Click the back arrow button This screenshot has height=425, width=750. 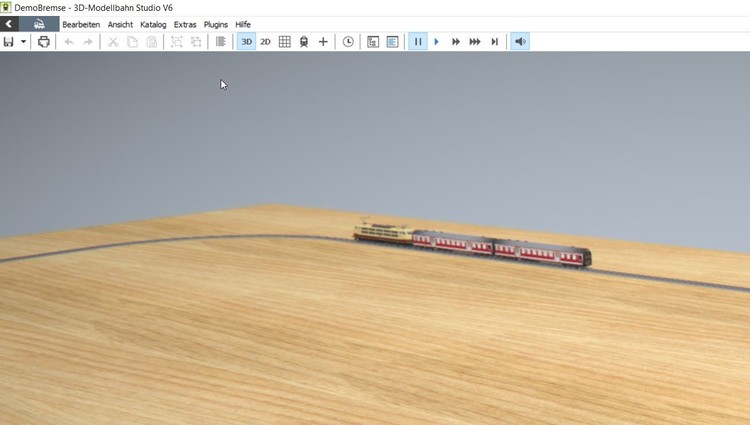(x=9, y=24)
